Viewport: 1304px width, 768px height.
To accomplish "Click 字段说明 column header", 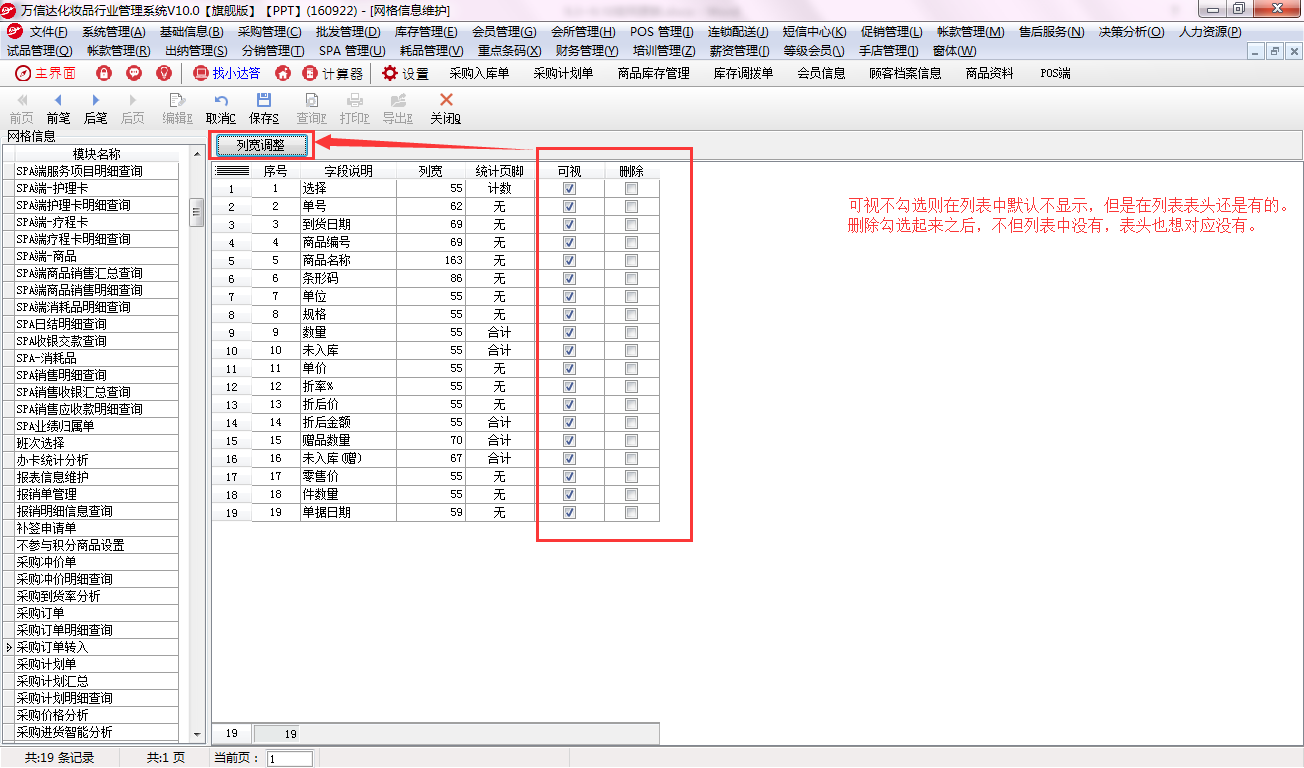I will pos(348,171).
